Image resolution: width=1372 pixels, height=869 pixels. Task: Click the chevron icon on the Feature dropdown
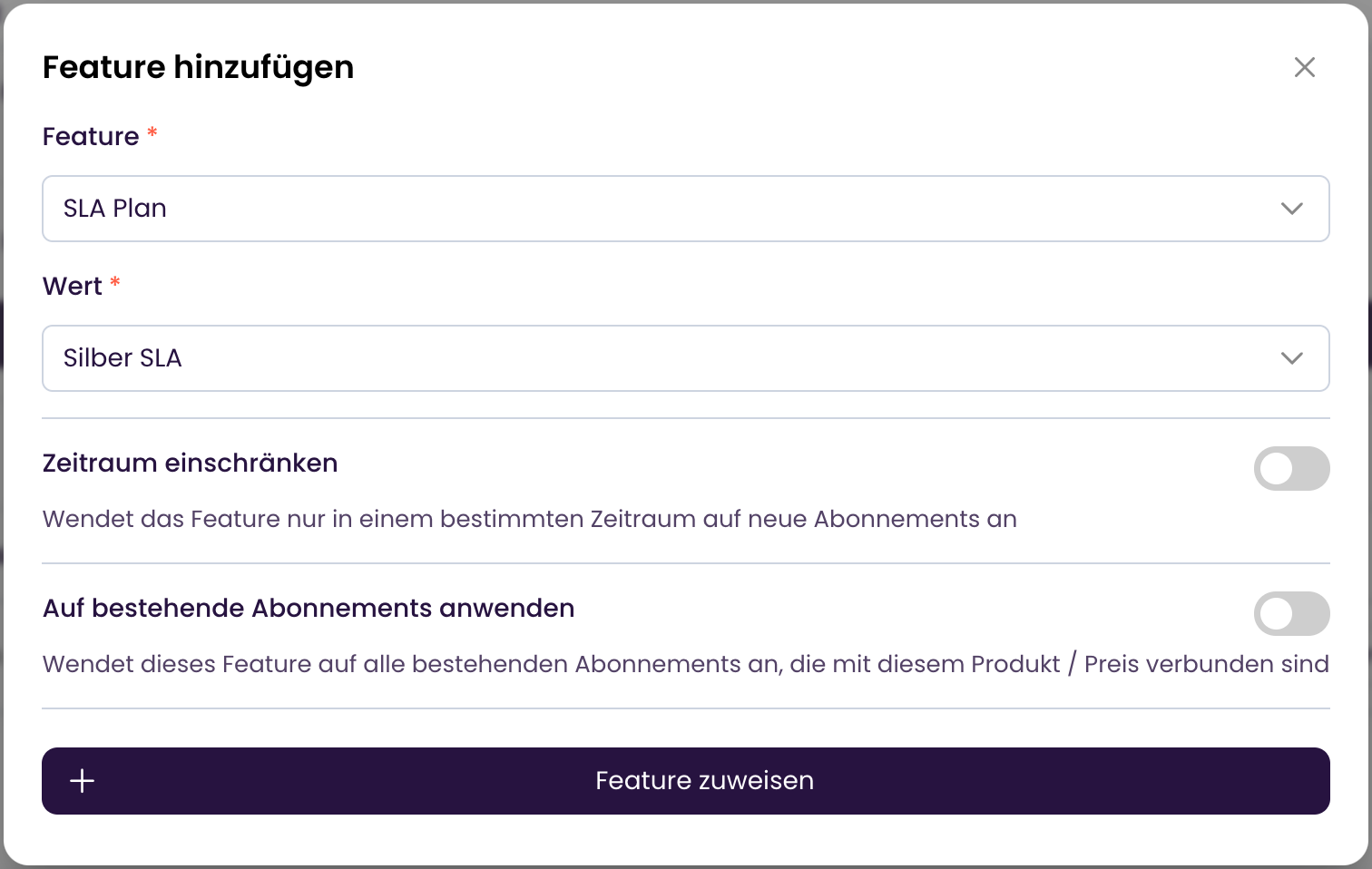1292,209
